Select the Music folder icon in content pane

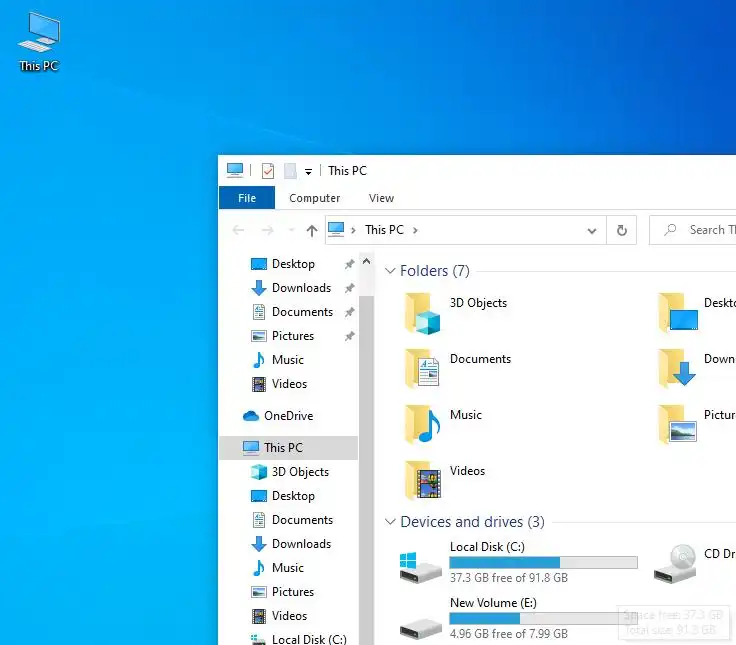422,425
